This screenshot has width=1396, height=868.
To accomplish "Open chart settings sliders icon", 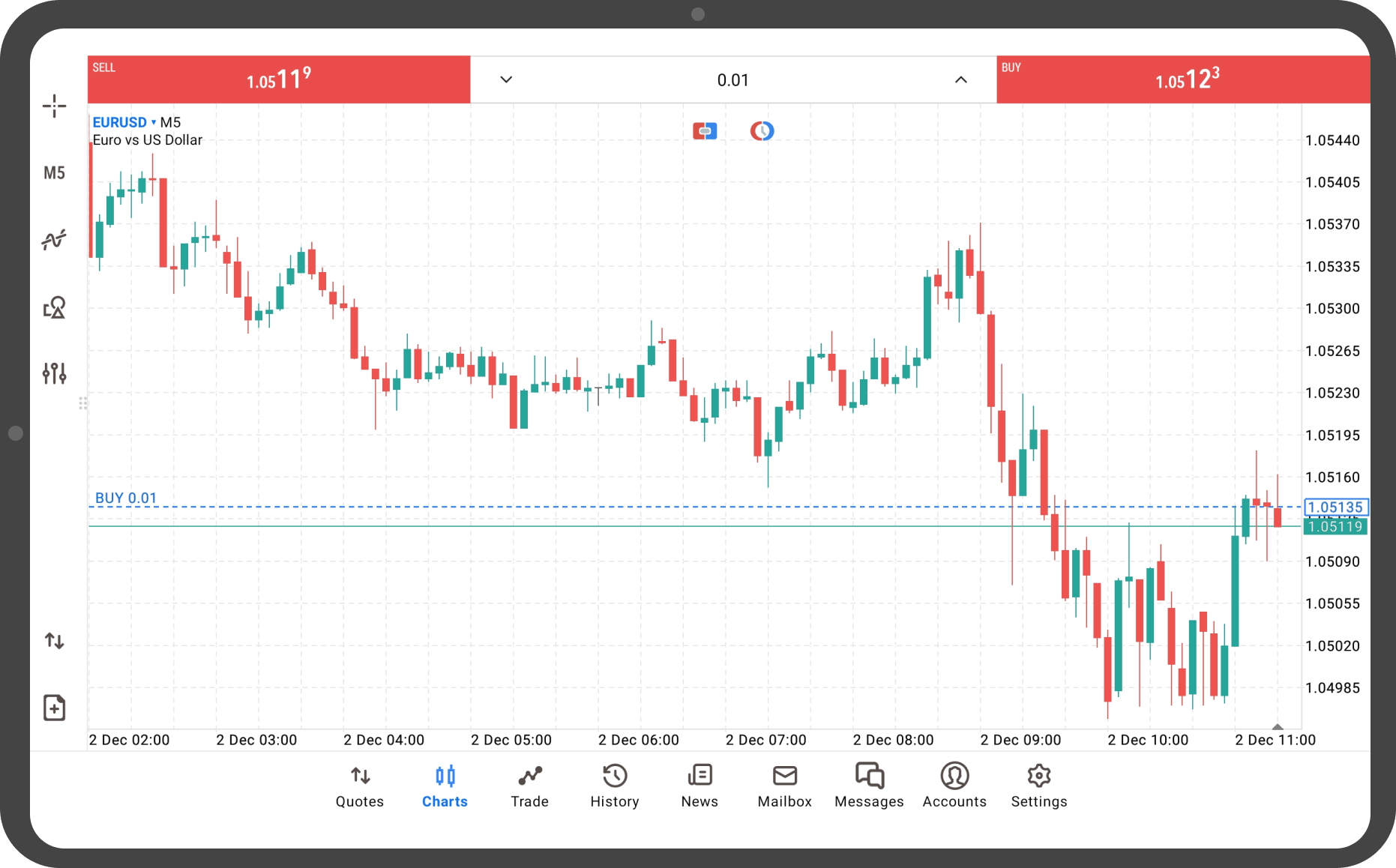I will (54, 373).
